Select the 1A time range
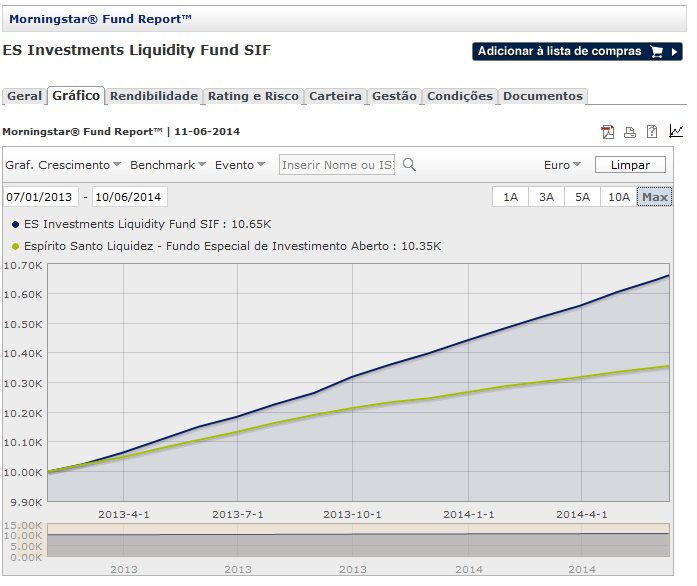Viewport: 697px width, 586px height. point(510,197)
